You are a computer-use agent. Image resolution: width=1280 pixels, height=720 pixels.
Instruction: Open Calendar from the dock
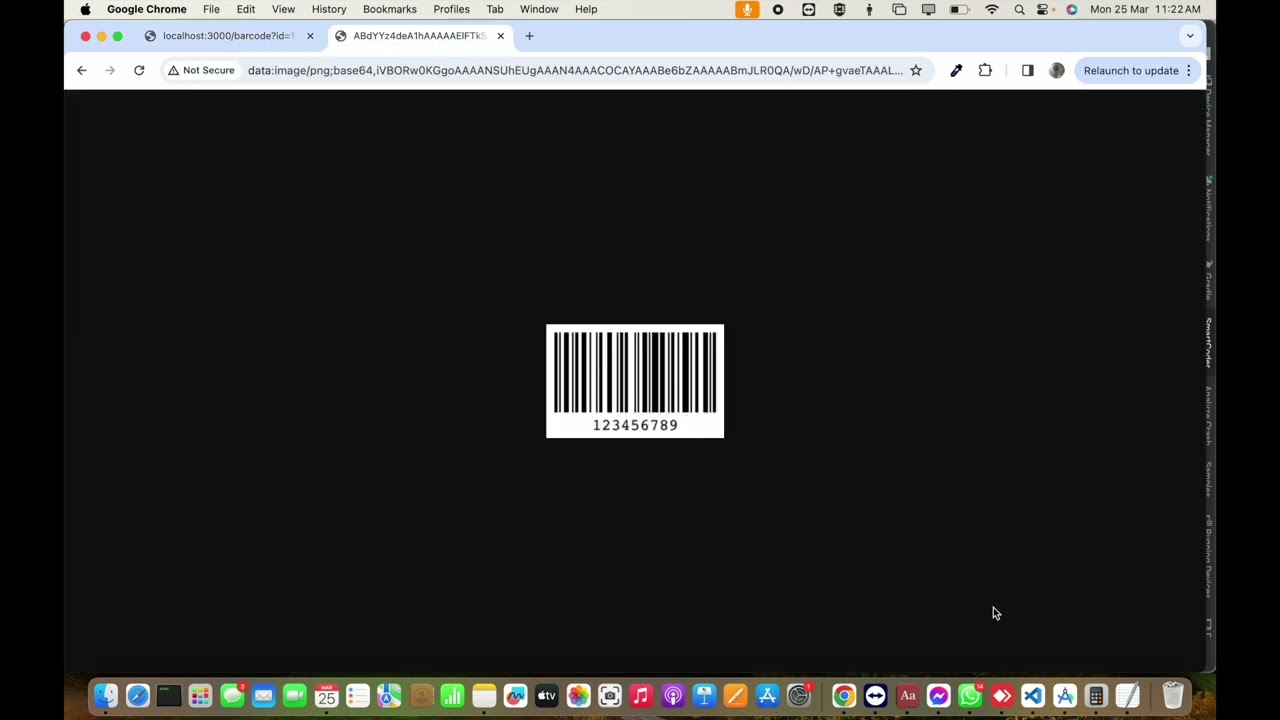tap(326, 696)
